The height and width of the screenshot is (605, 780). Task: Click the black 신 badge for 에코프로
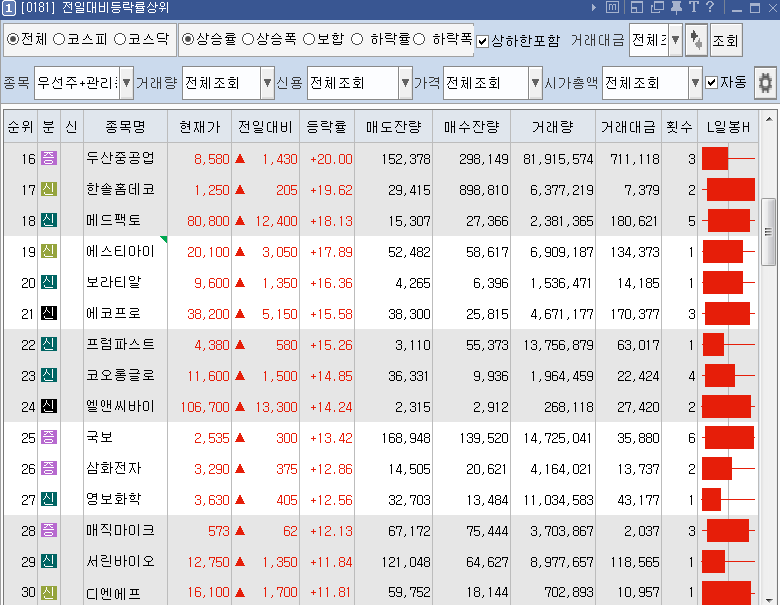[x=48, y=313]
